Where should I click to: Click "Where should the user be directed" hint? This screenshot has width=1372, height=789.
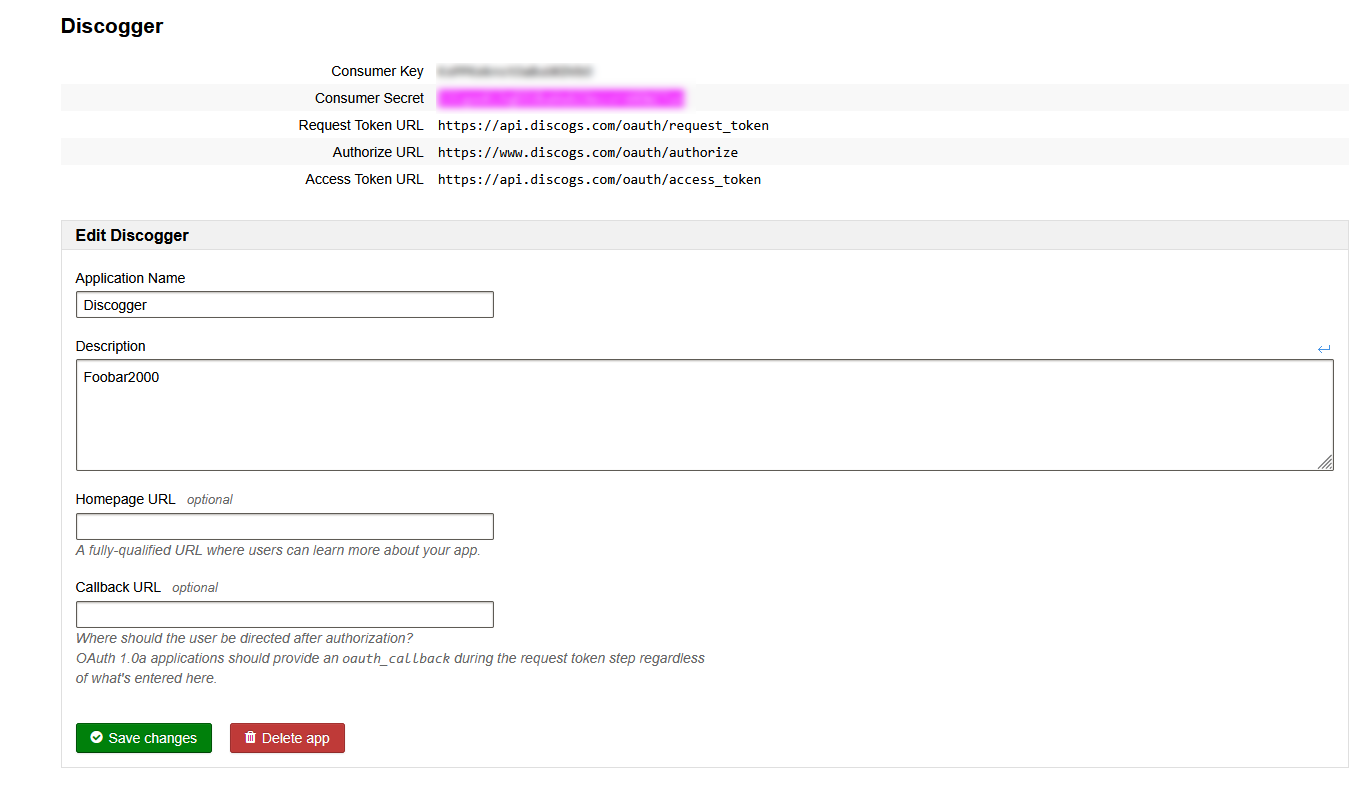click(245, 638)
